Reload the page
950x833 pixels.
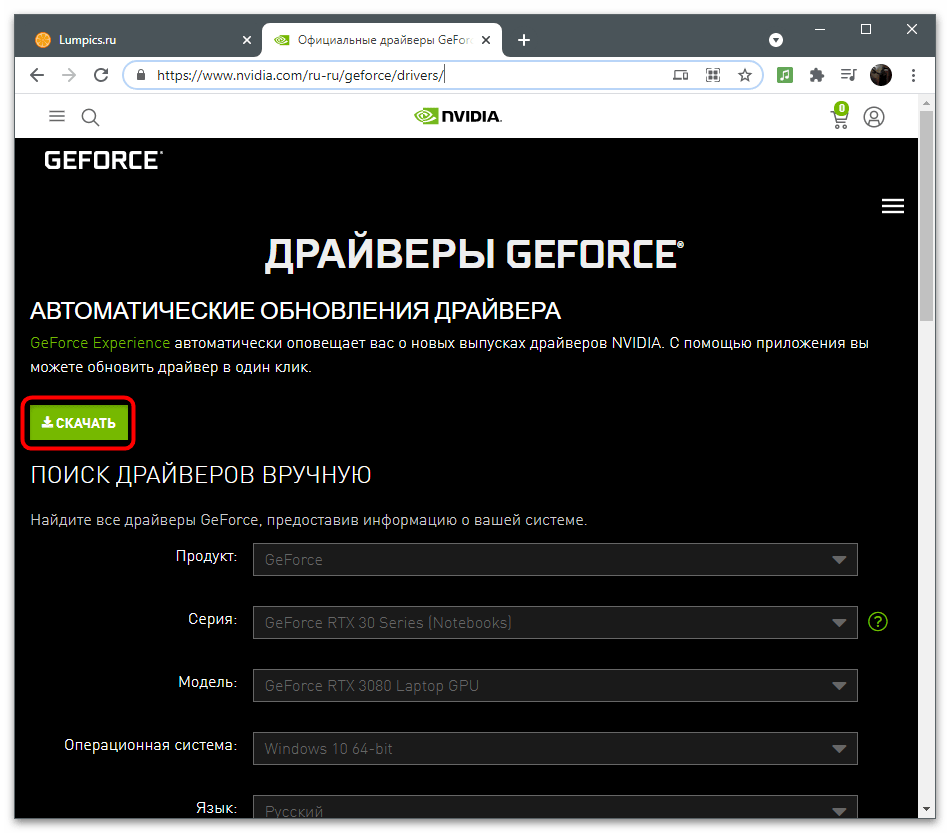(x=100, y=75)
